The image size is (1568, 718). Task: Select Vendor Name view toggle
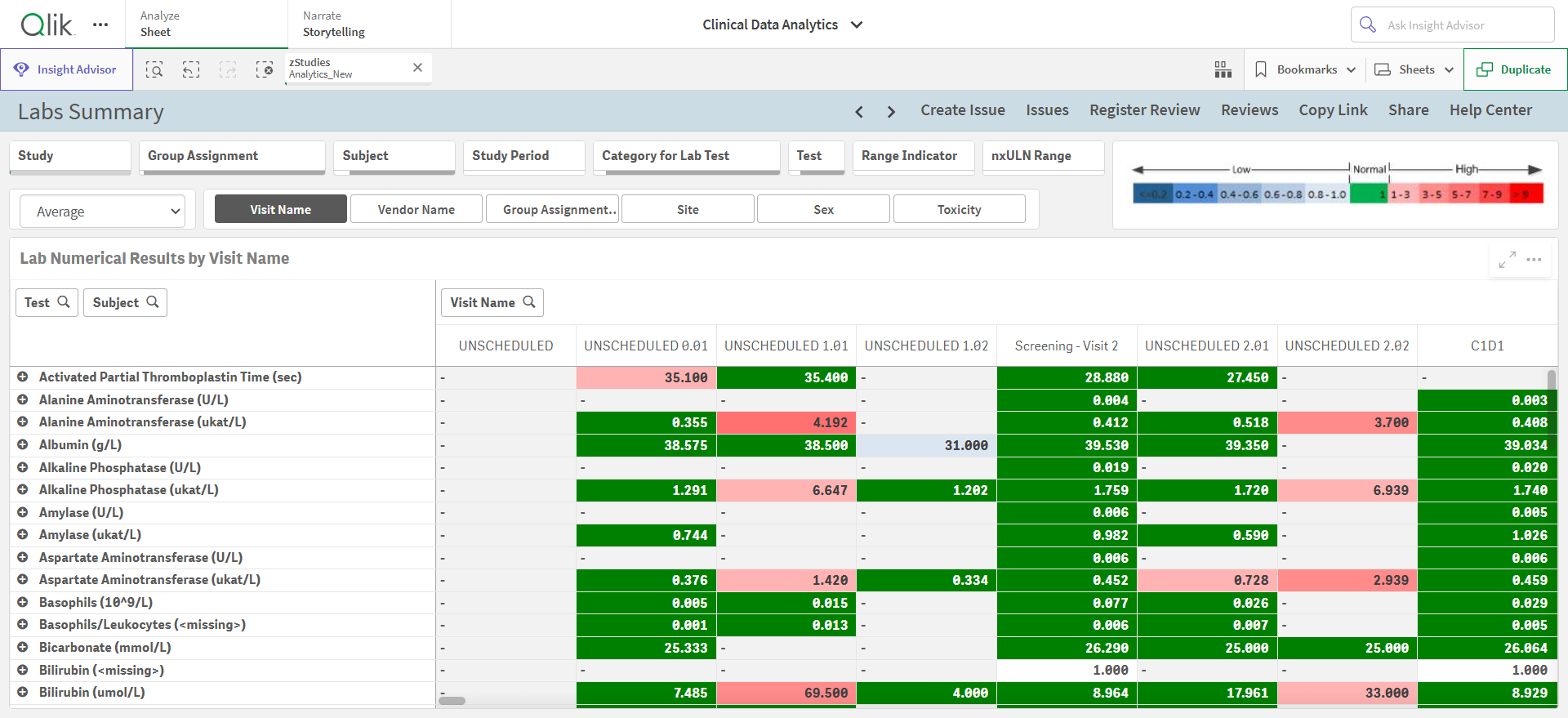point(416,209)
